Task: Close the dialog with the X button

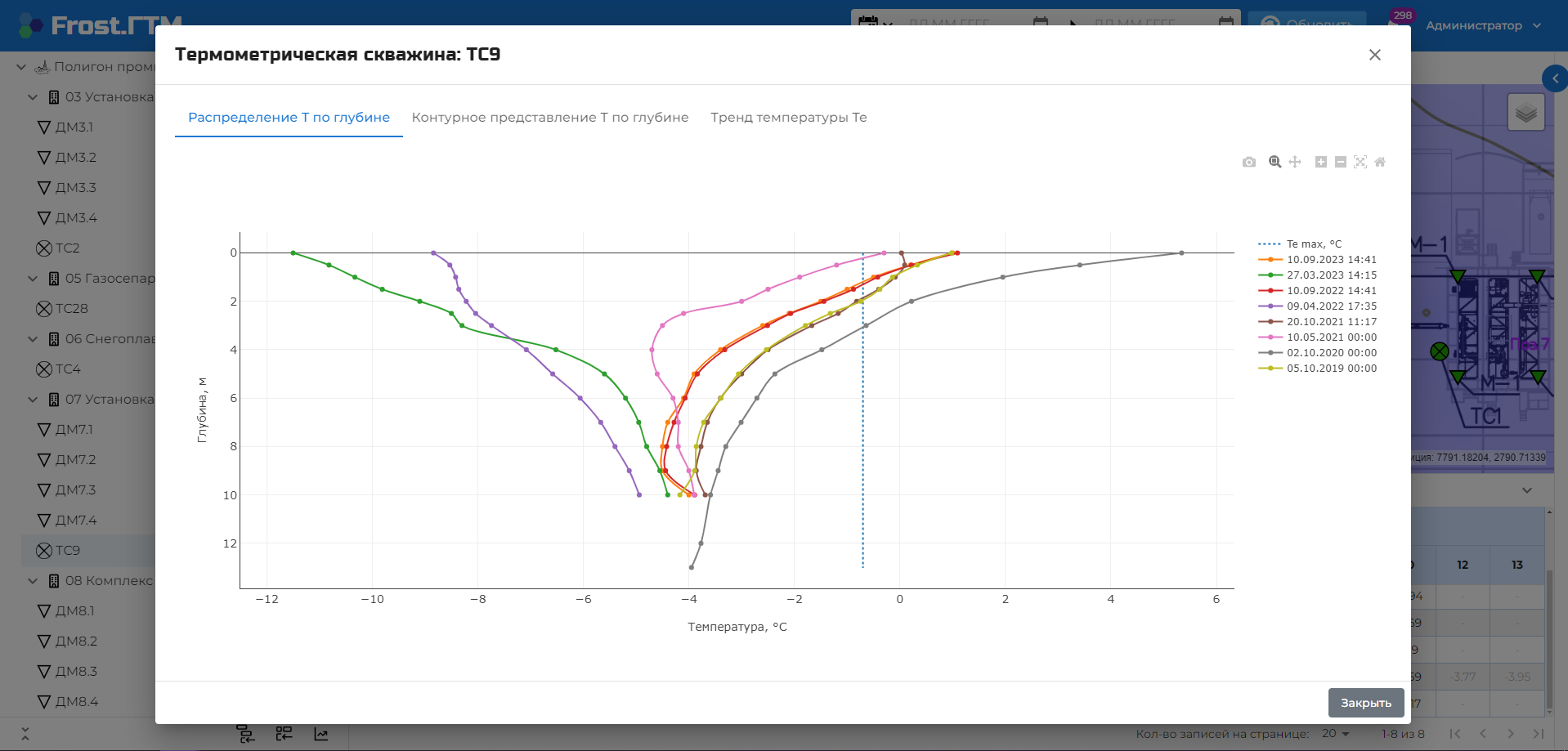Action: 1375,55
